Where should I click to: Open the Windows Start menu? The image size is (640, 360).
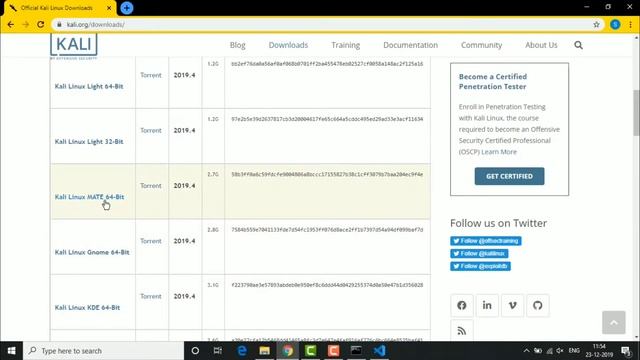pyautogui.click(x=11, y=351)
